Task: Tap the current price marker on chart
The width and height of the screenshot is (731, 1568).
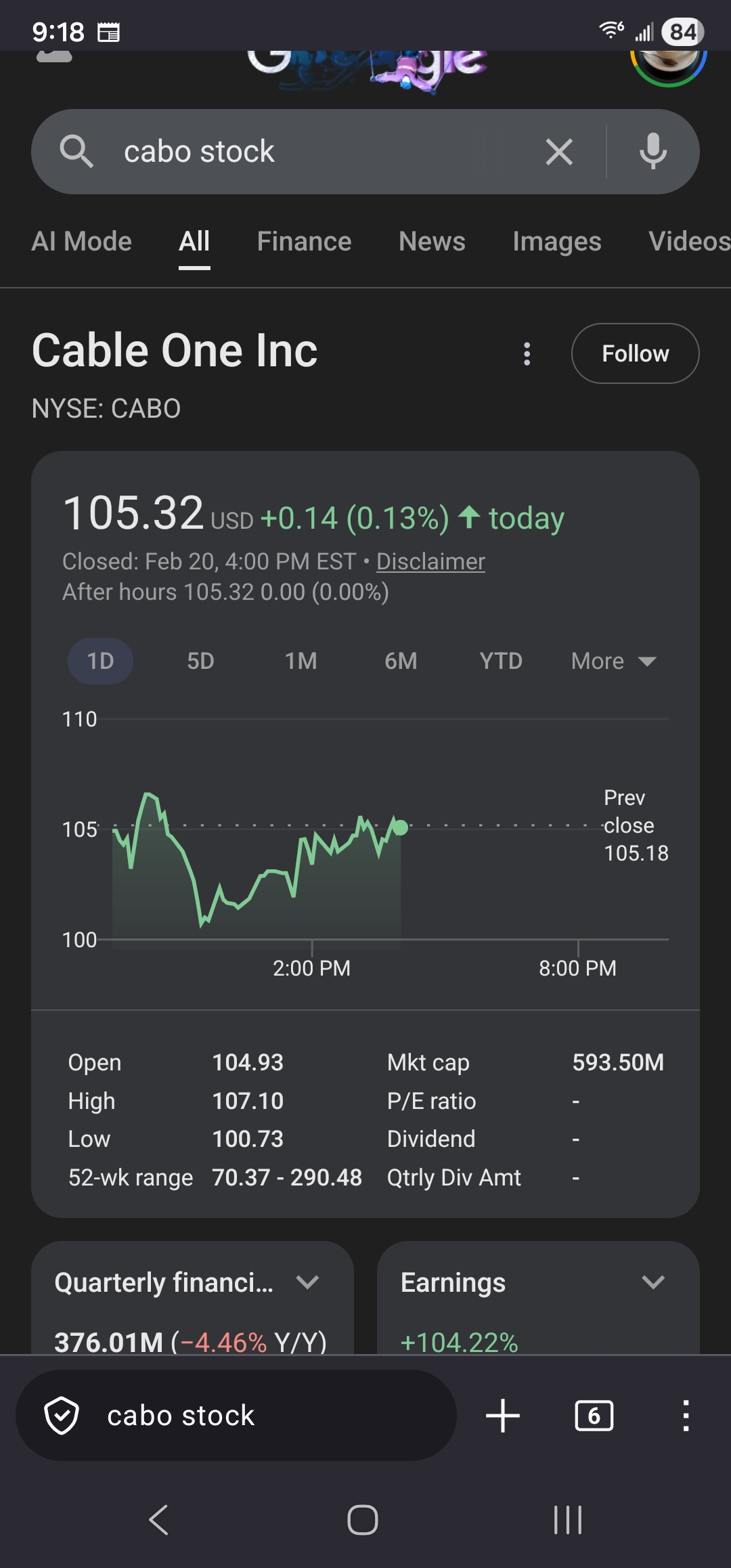Action: 401,827
